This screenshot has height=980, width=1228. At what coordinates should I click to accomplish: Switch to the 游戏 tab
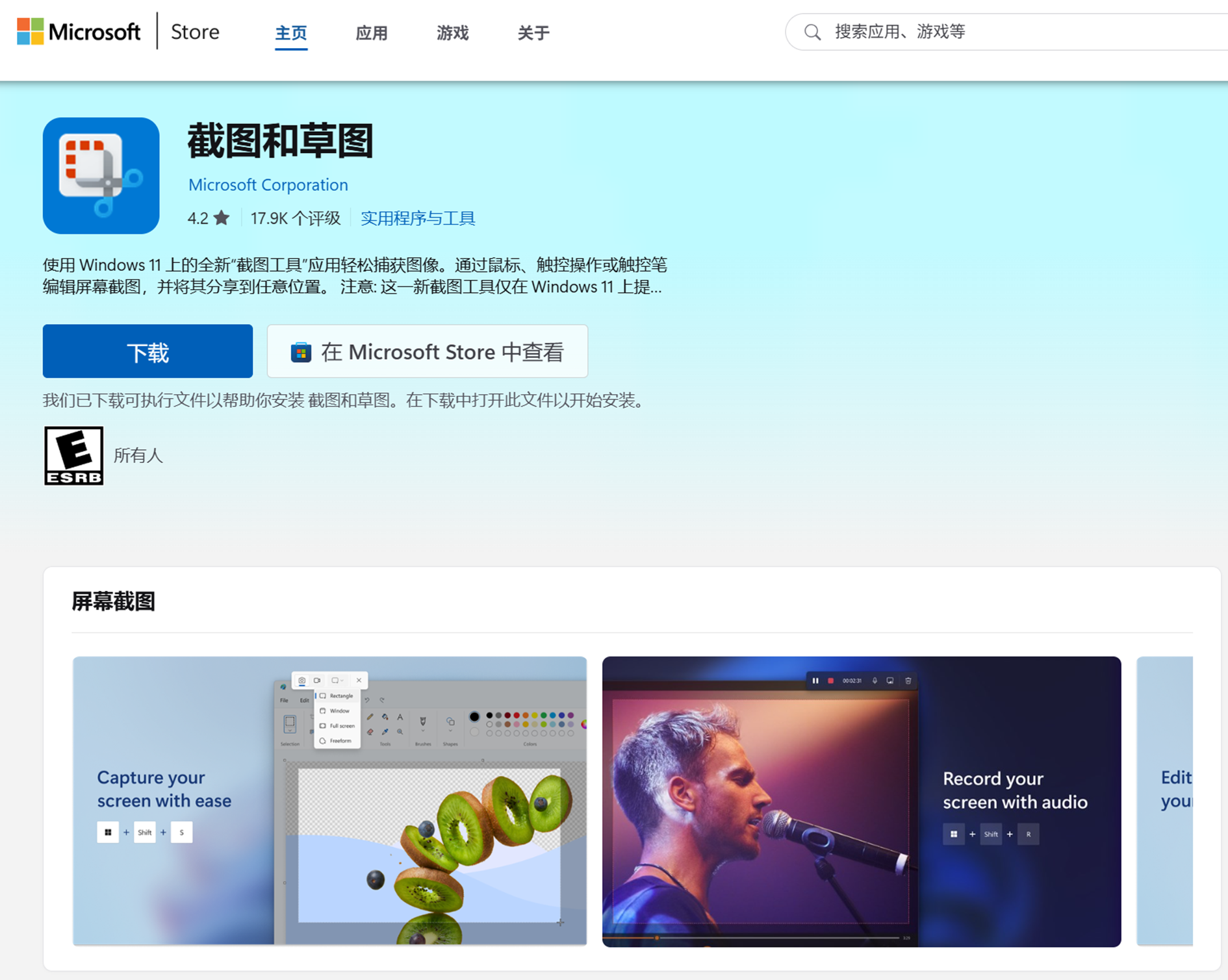pos(452,32)
